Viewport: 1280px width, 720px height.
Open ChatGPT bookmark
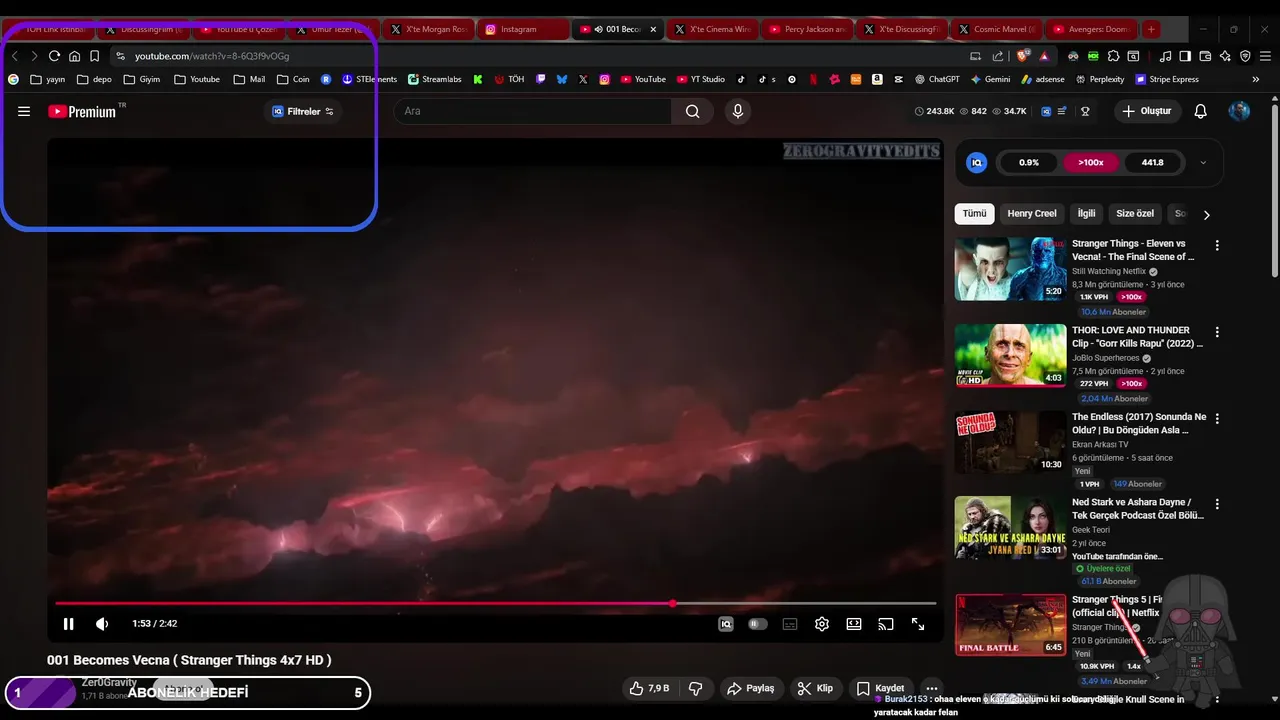click(x=936, y=79)
